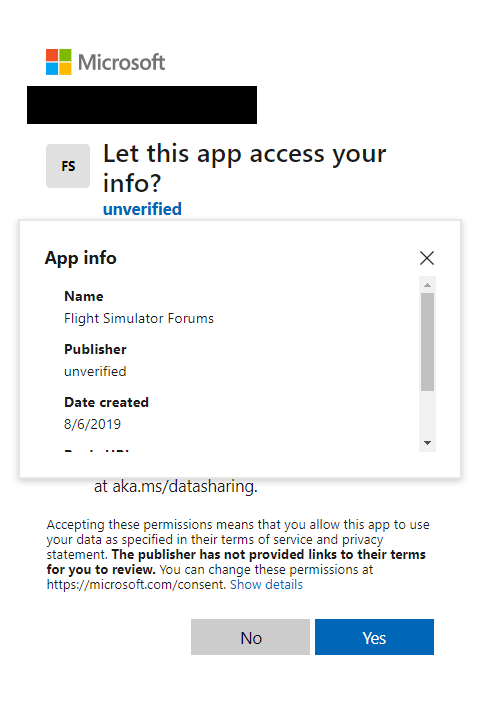Close the App info popup
This screenshot has width=479, height=701.
[x=427, y=258]
